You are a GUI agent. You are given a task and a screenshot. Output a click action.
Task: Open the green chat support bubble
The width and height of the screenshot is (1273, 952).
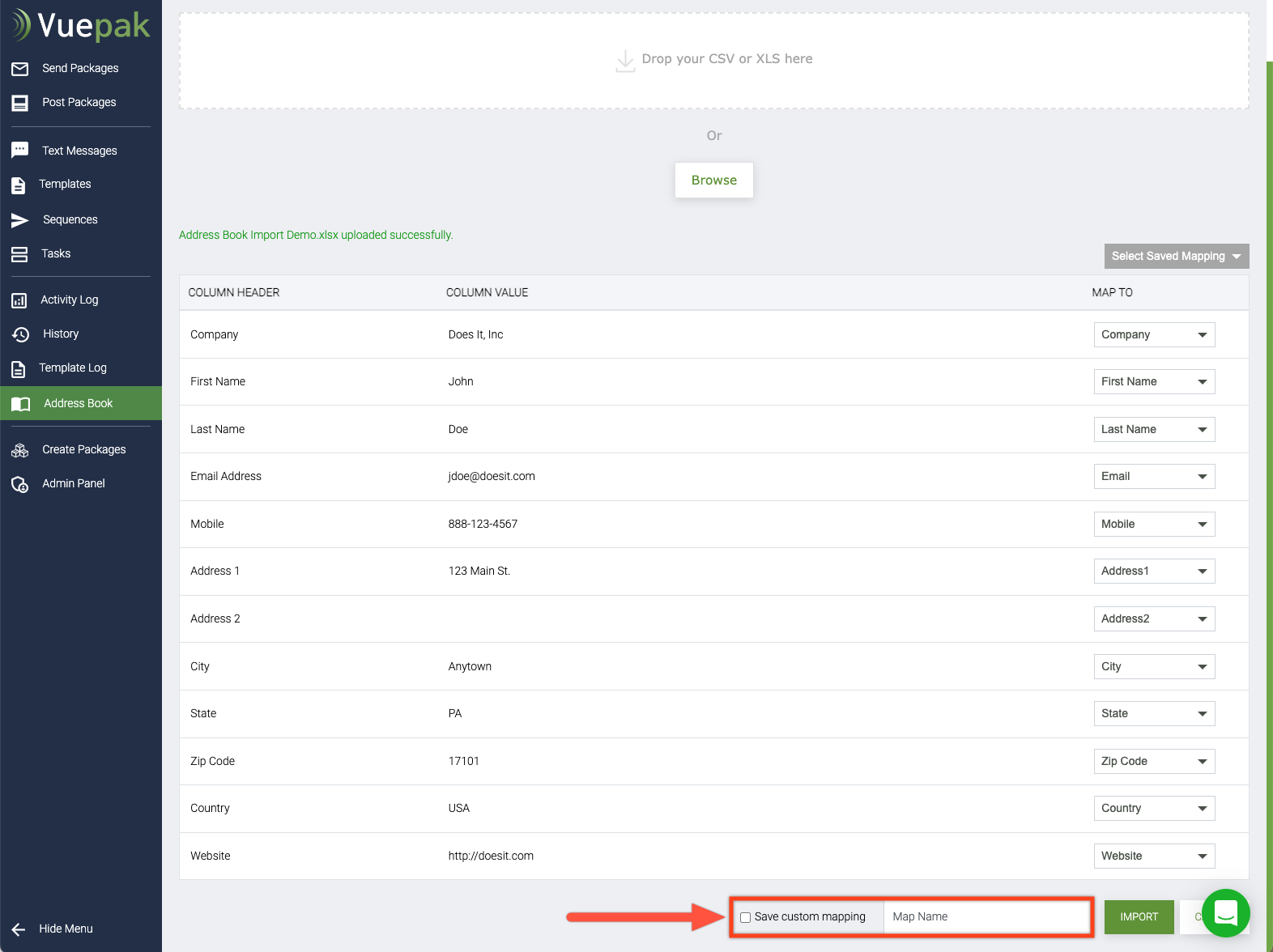1225,912
